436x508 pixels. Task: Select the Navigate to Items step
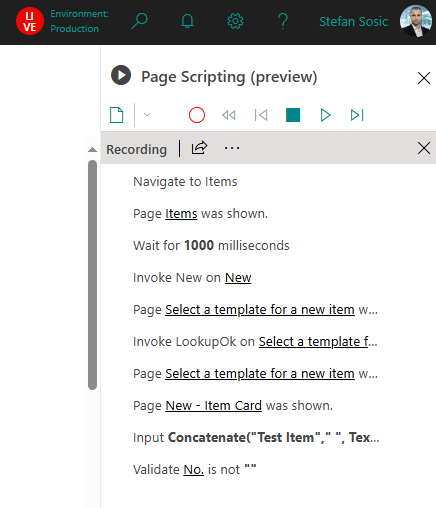pos(185,182)
